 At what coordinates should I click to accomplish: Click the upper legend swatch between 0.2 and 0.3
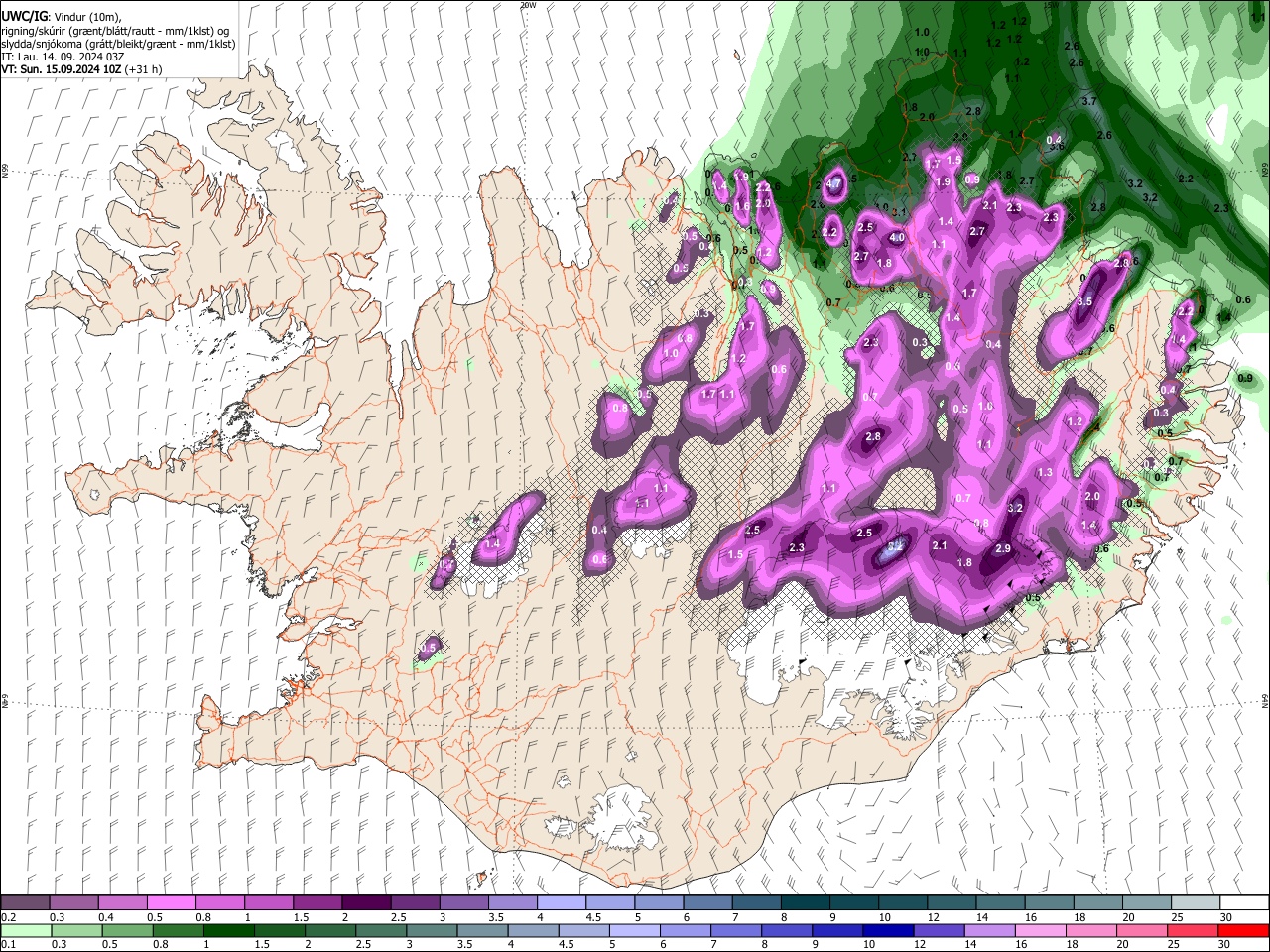coord(25,903)
